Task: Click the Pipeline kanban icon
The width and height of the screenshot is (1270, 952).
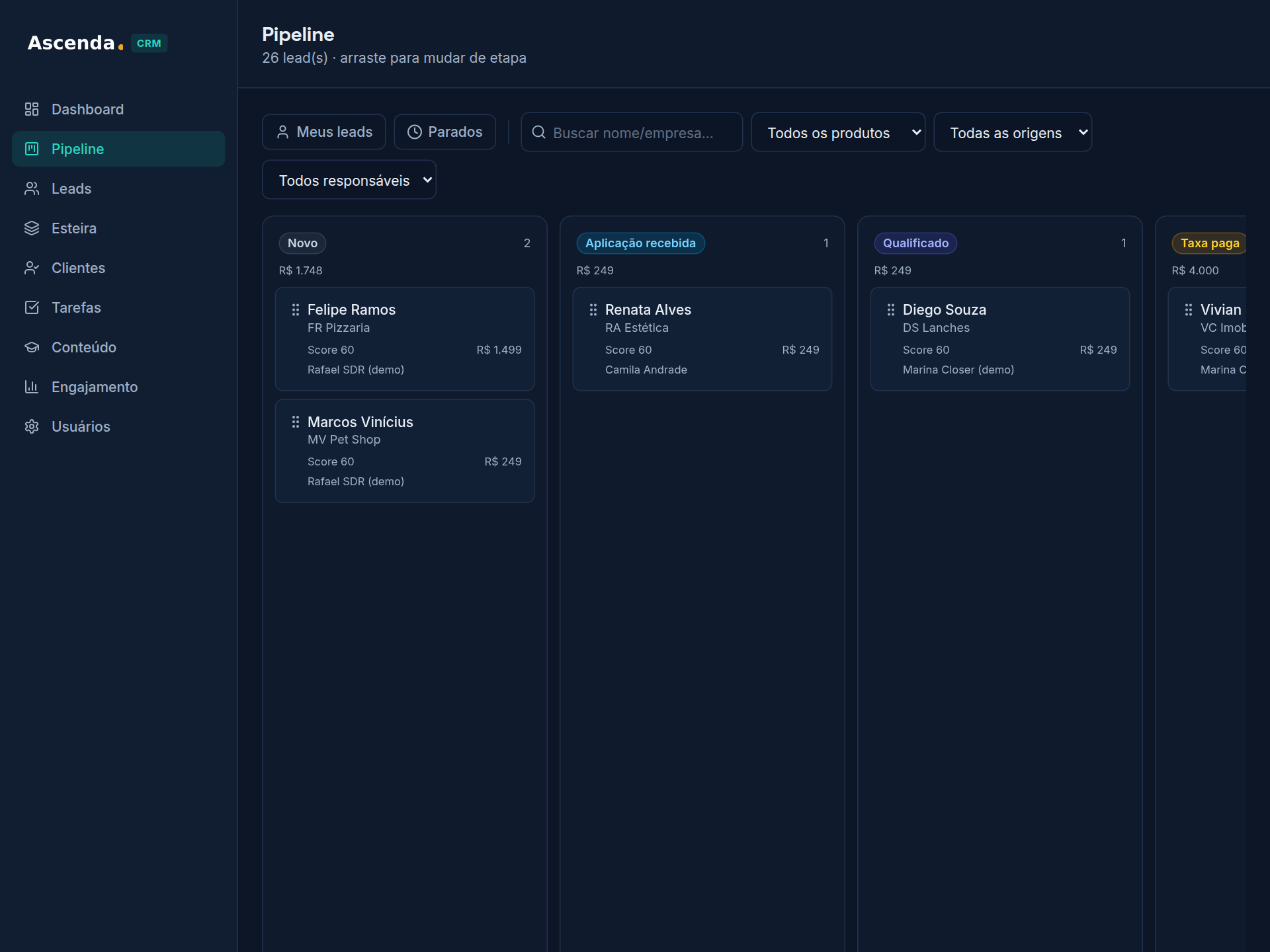Action: point(32,149)
